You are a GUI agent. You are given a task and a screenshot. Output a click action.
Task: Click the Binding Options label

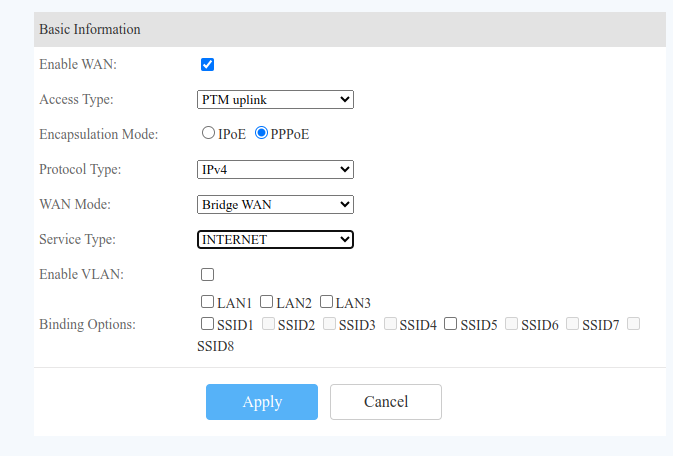pyautogui.click(x=87, y=325)
